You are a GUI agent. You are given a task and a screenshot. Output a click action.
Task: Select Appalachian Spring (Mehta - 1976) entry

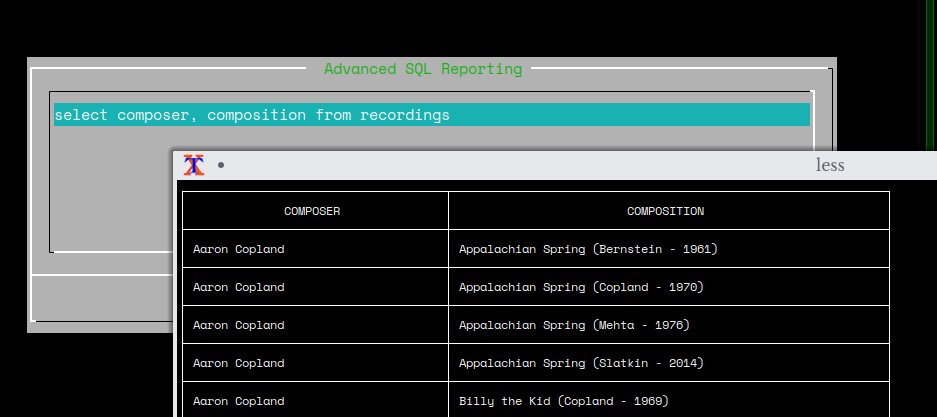pyautogui.click(x=574, y=325)
